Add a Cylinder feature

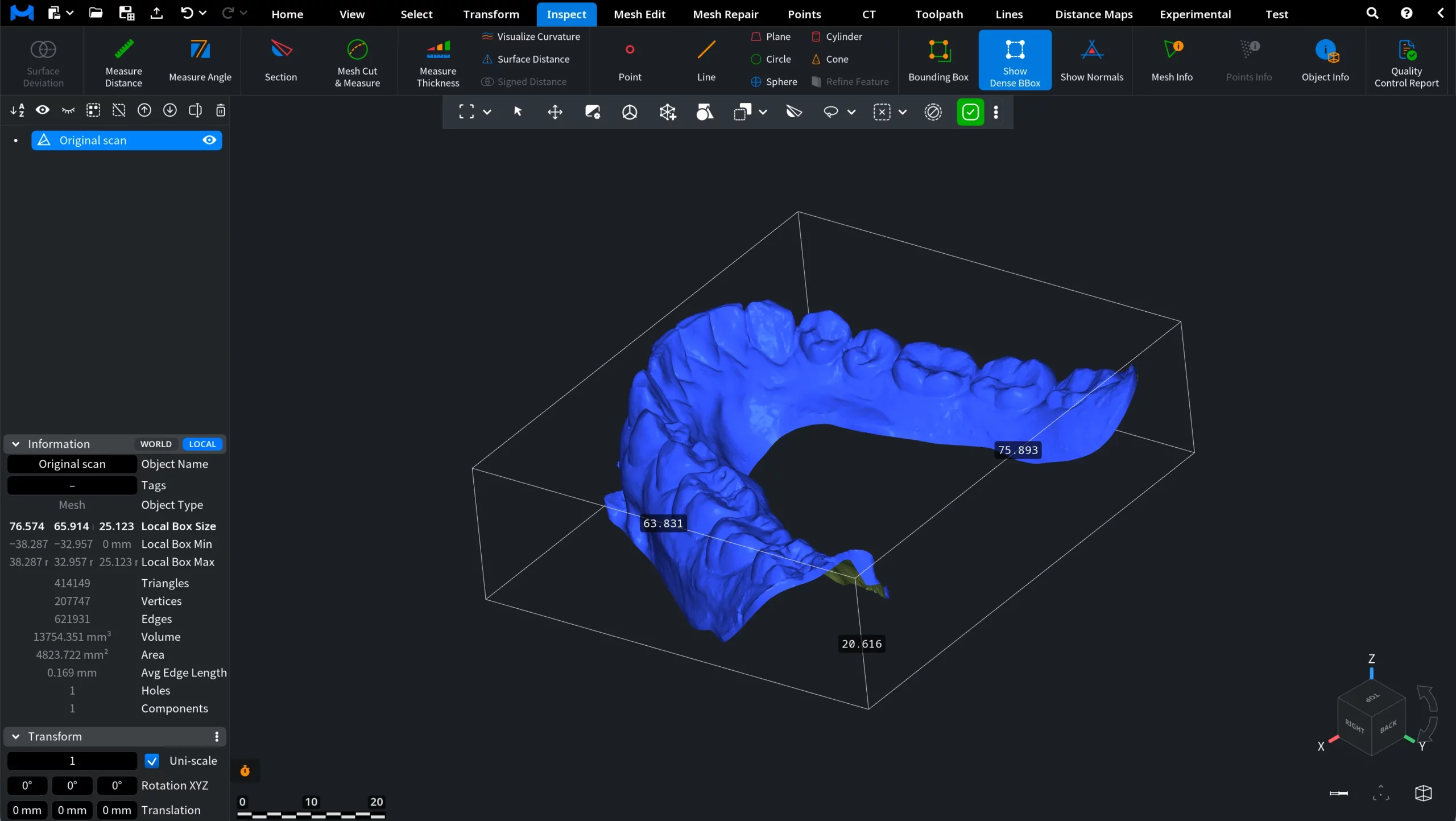[837, 36]
